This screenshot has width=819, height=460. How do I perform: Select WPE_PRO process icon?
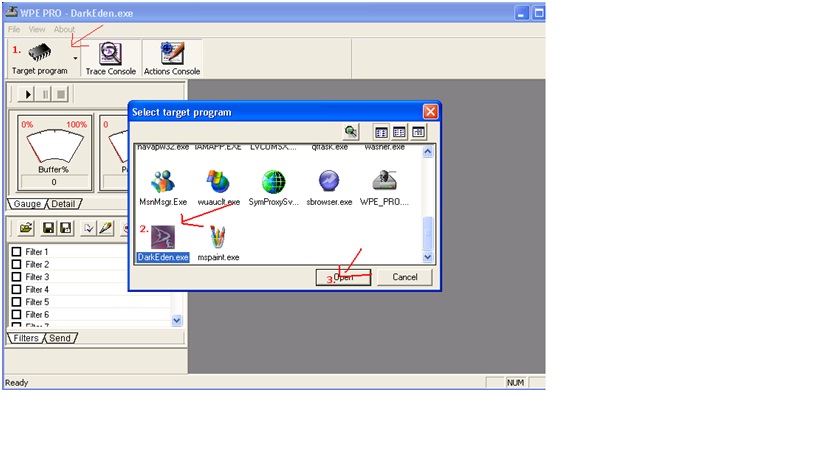coord(384,181)
